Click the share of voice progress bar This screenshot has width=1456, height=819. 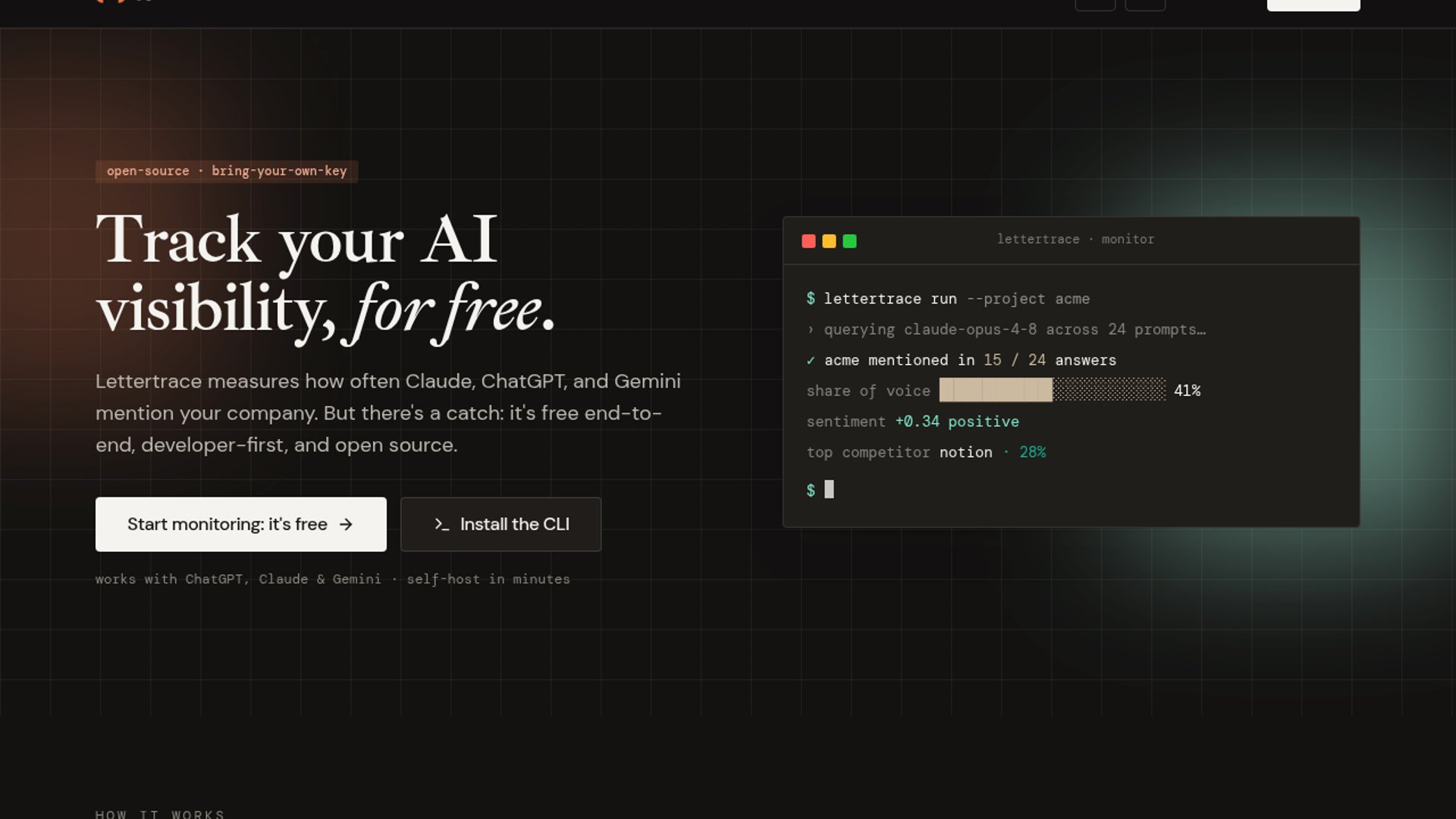(1053, 390)
